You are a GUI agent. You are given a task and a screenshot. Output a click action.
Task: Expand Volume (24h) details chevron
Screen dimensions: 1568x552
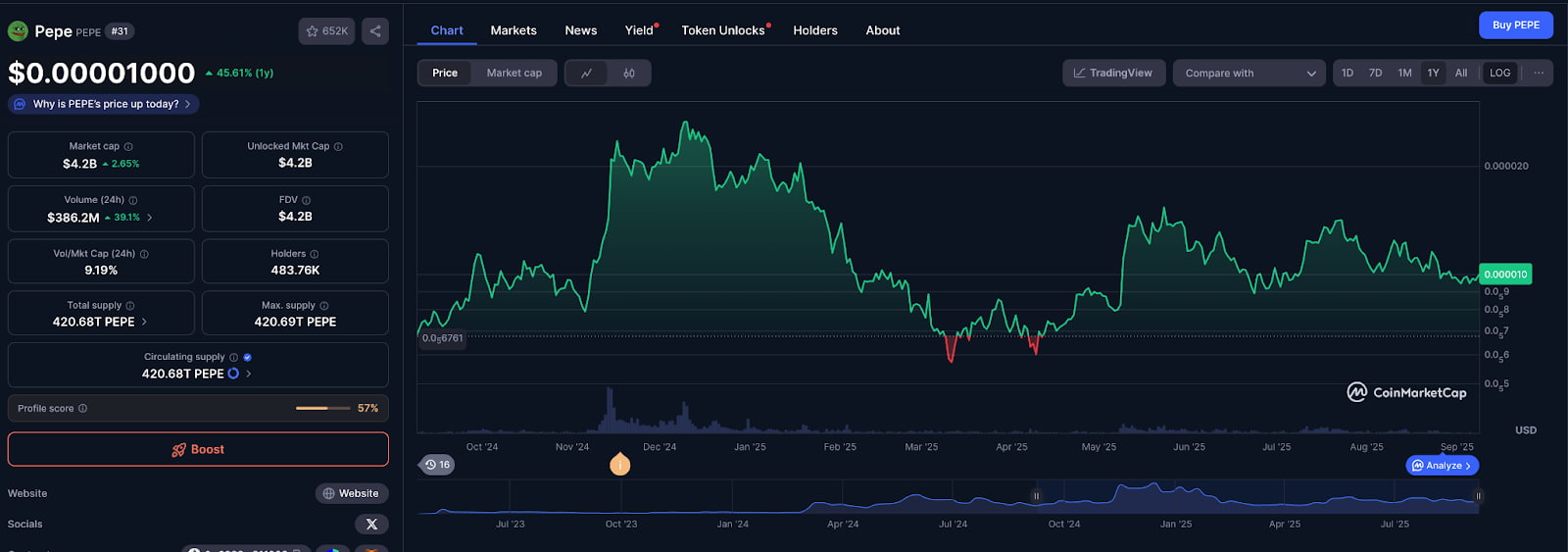[x=150, y=218]
